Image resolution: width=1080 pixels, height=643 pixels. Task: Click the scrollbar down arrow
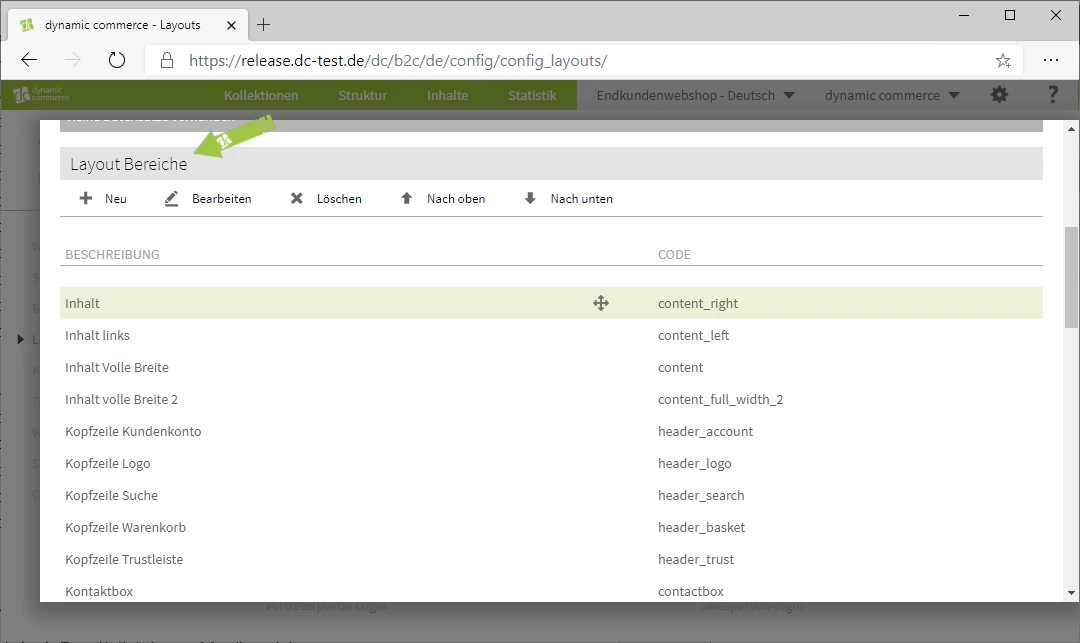1071,593
